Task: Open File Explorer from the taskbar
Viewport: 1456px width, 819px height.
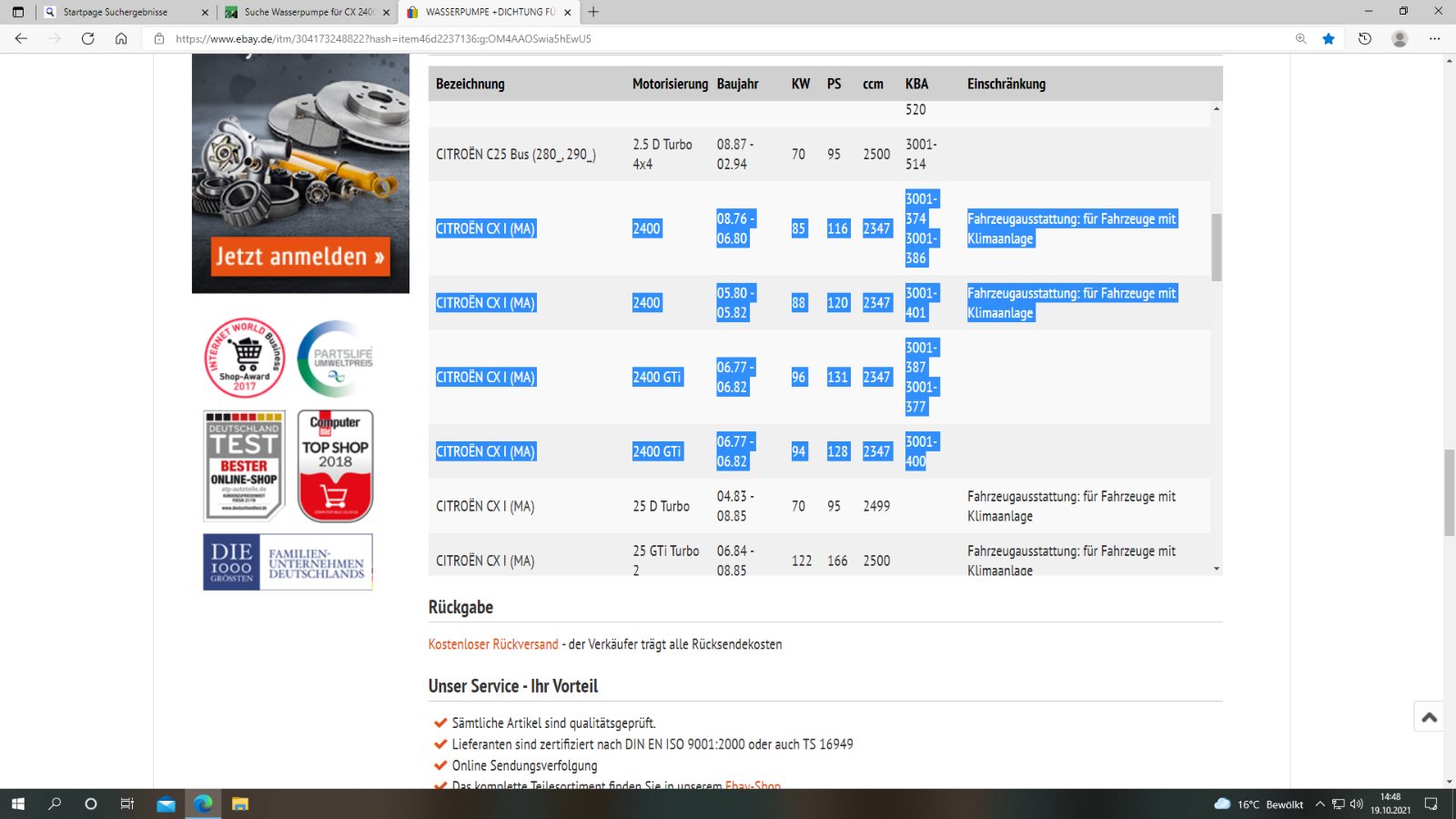Action: point(240,804)
